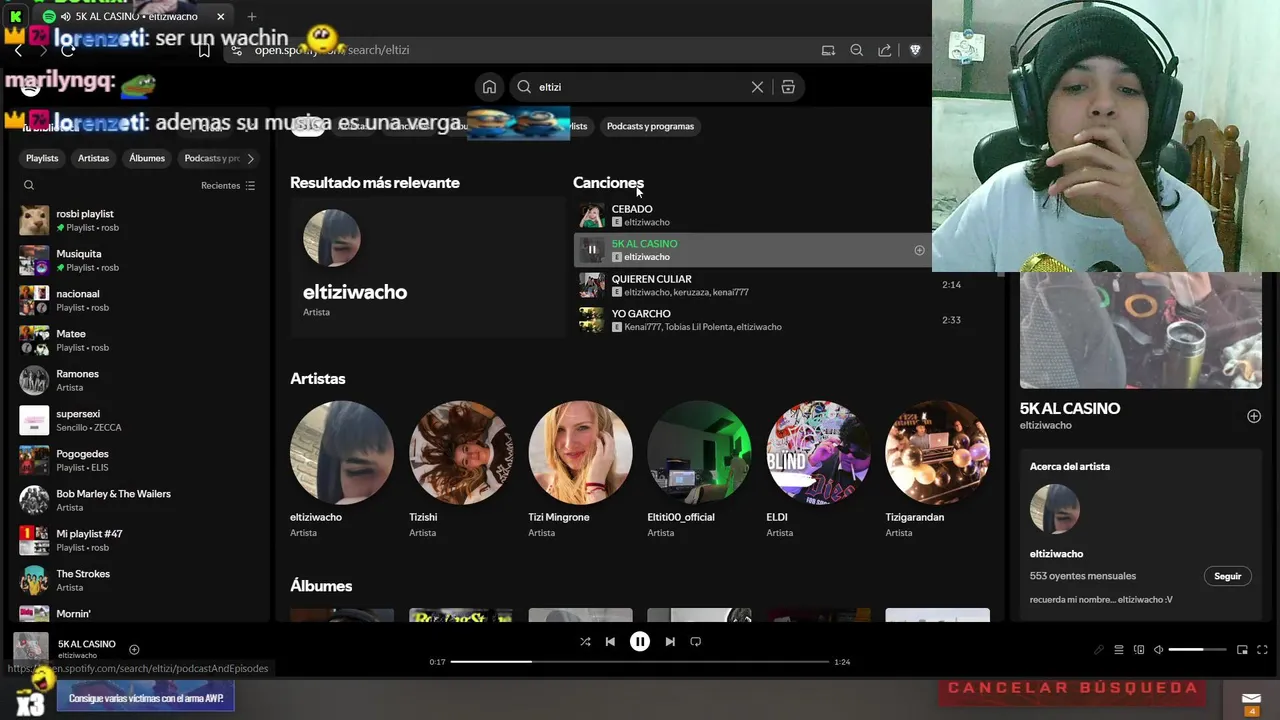Viewport: 1280px width, 720px height.
Task: Click the Canciones section heading
Action: (608, 182)
